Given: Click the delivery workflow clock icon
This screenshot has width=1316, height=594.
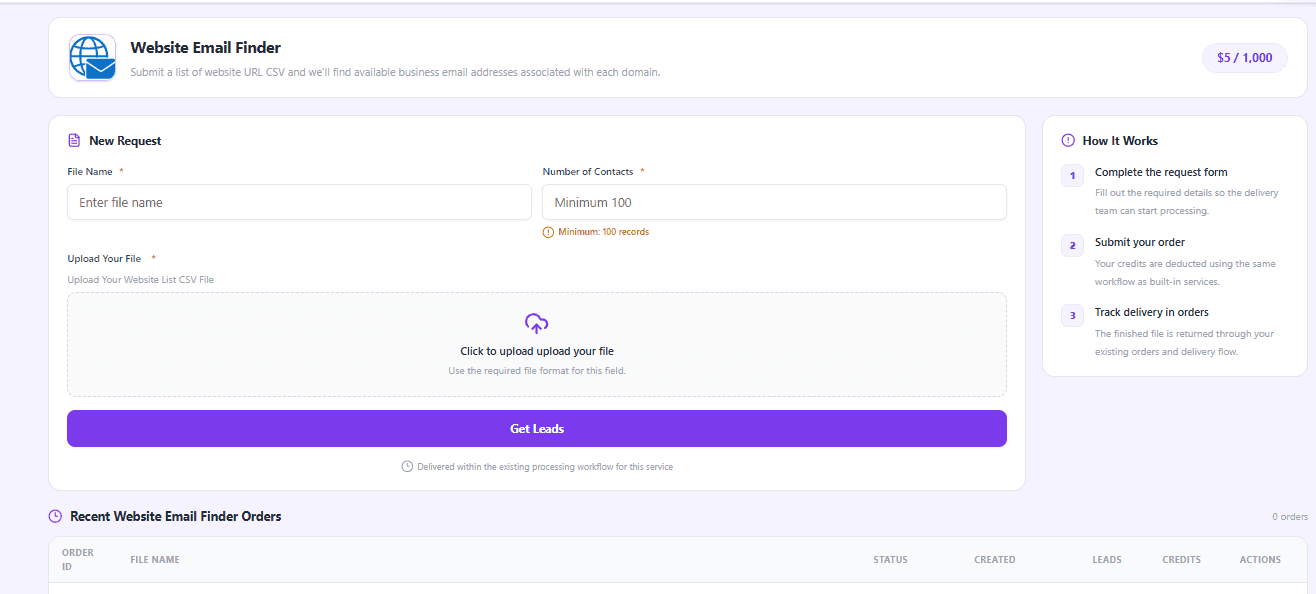Looking at the screenshot, I should point(407,466).
